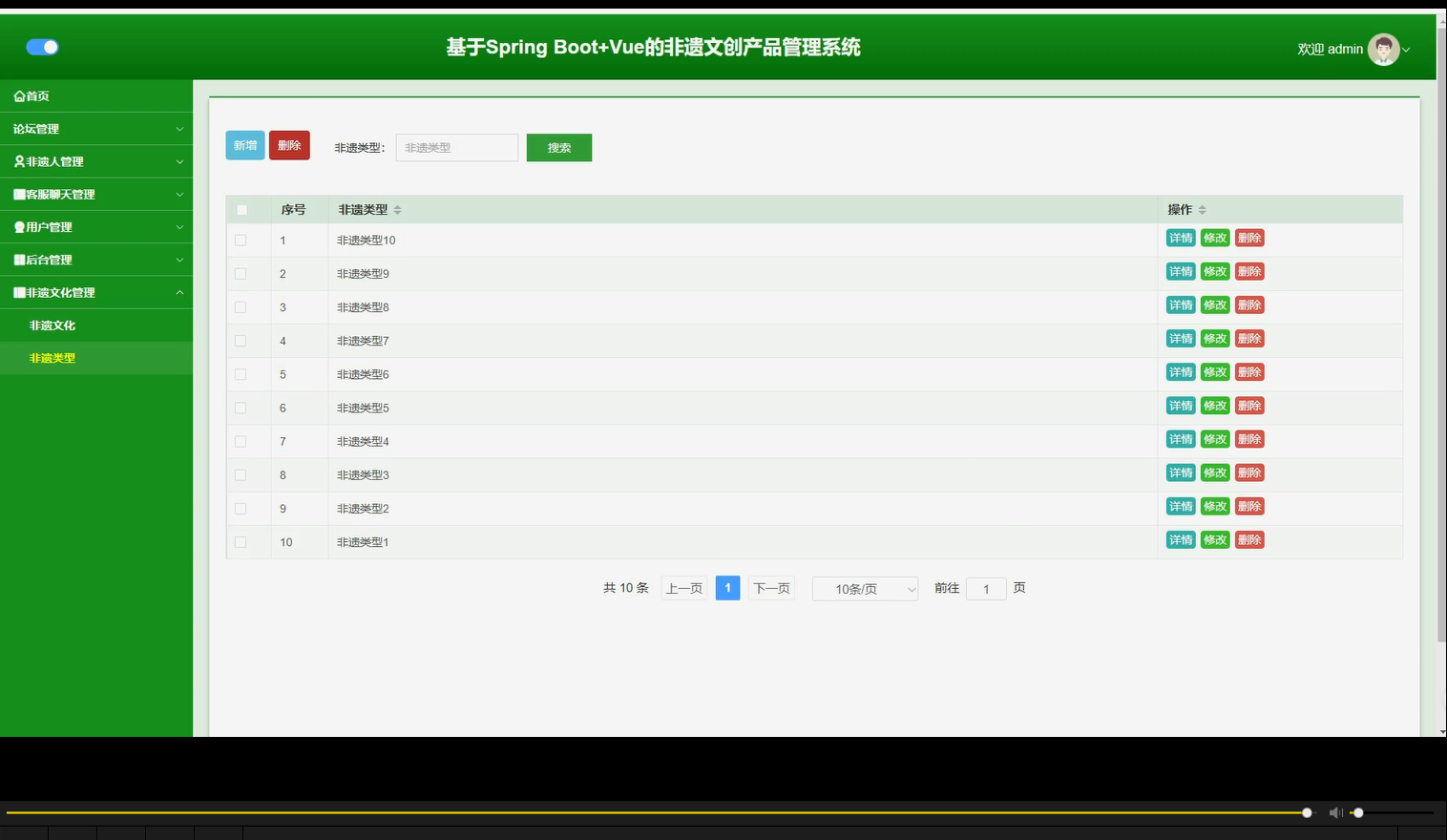Screen dimensions: 1447x840
Task: Select the 非遗类型 submenu item
Action: 53,358
